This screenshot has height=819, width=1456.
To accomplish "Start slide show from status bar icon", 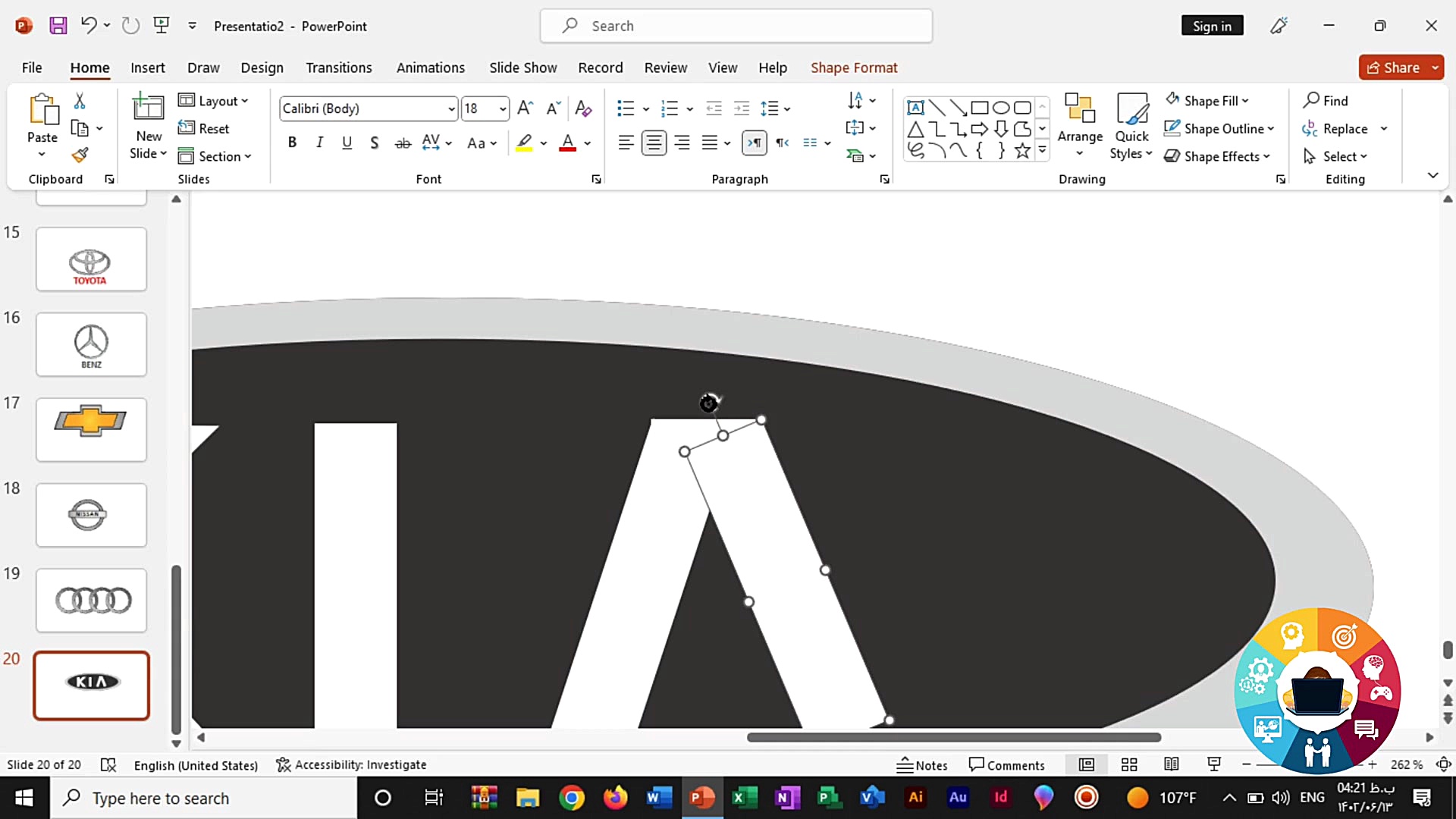I will tap(1214, 764).
